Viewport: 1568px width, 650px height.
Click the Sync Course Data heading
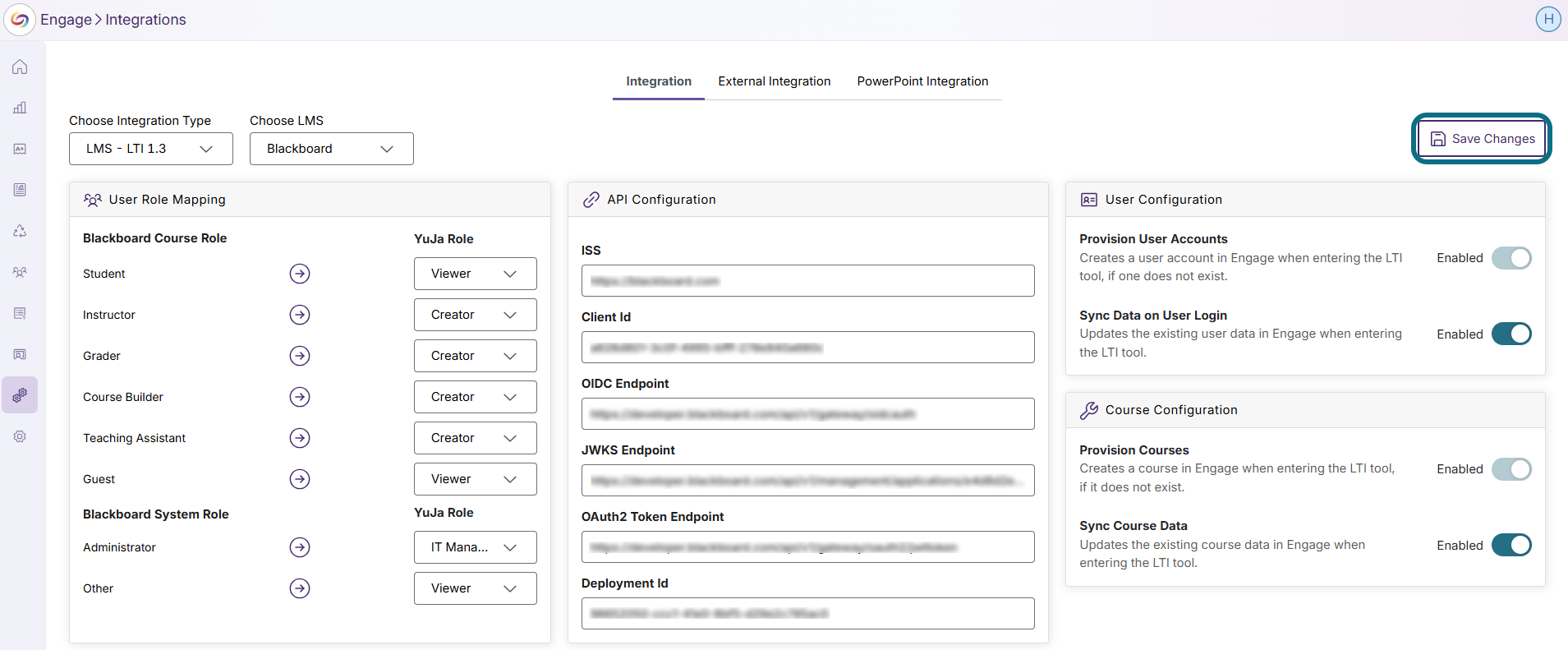click(x=1133, y=526)
